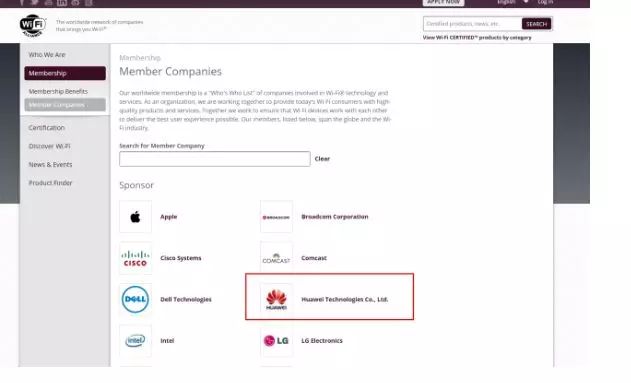Viewport: 631px width, 383px height.
Task: Click the Apple sponsor logo
Action: coord(136,217)
